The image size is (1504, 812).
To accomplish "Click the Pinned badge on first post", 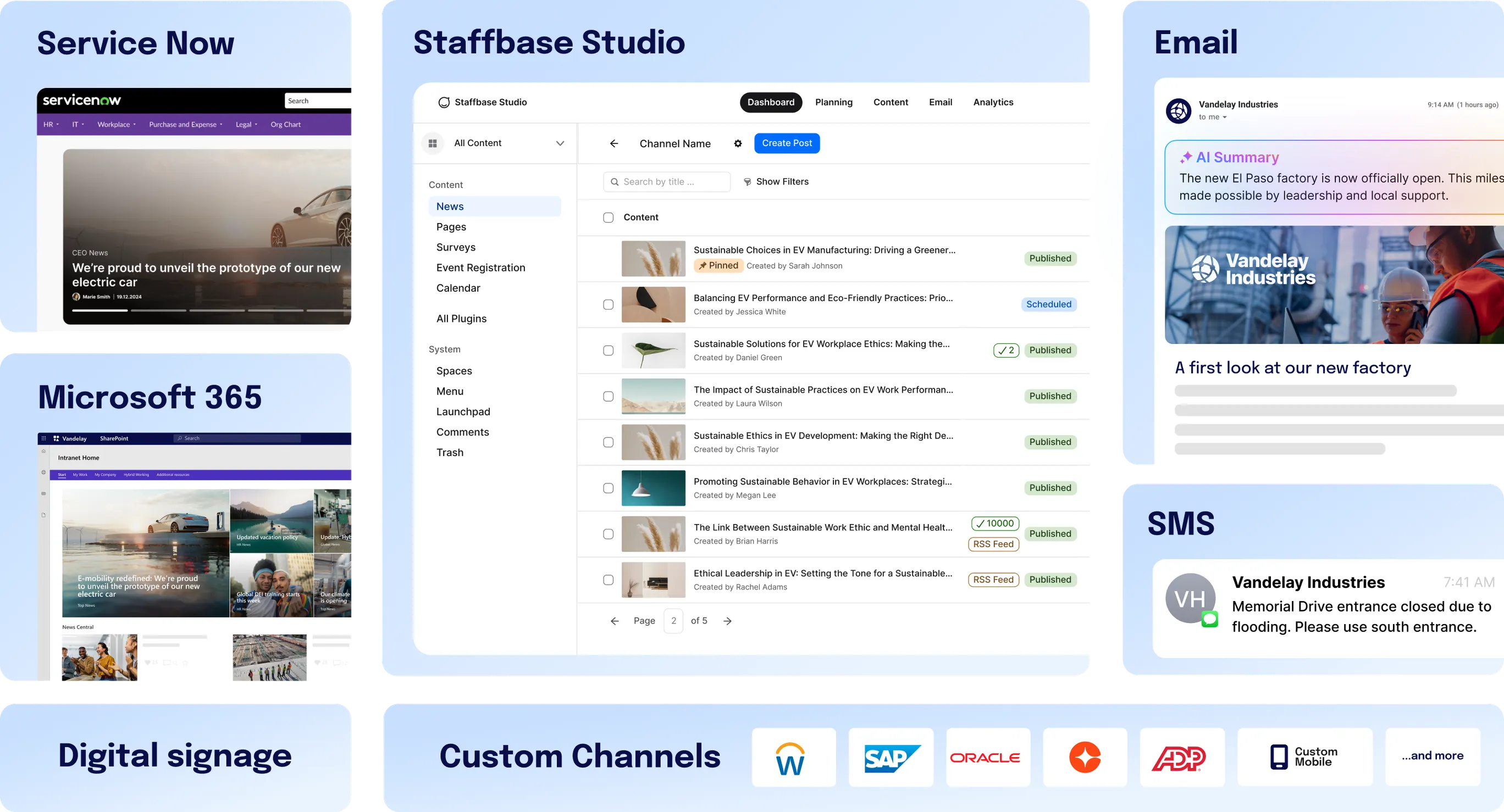I will click(x=718, y=265).
